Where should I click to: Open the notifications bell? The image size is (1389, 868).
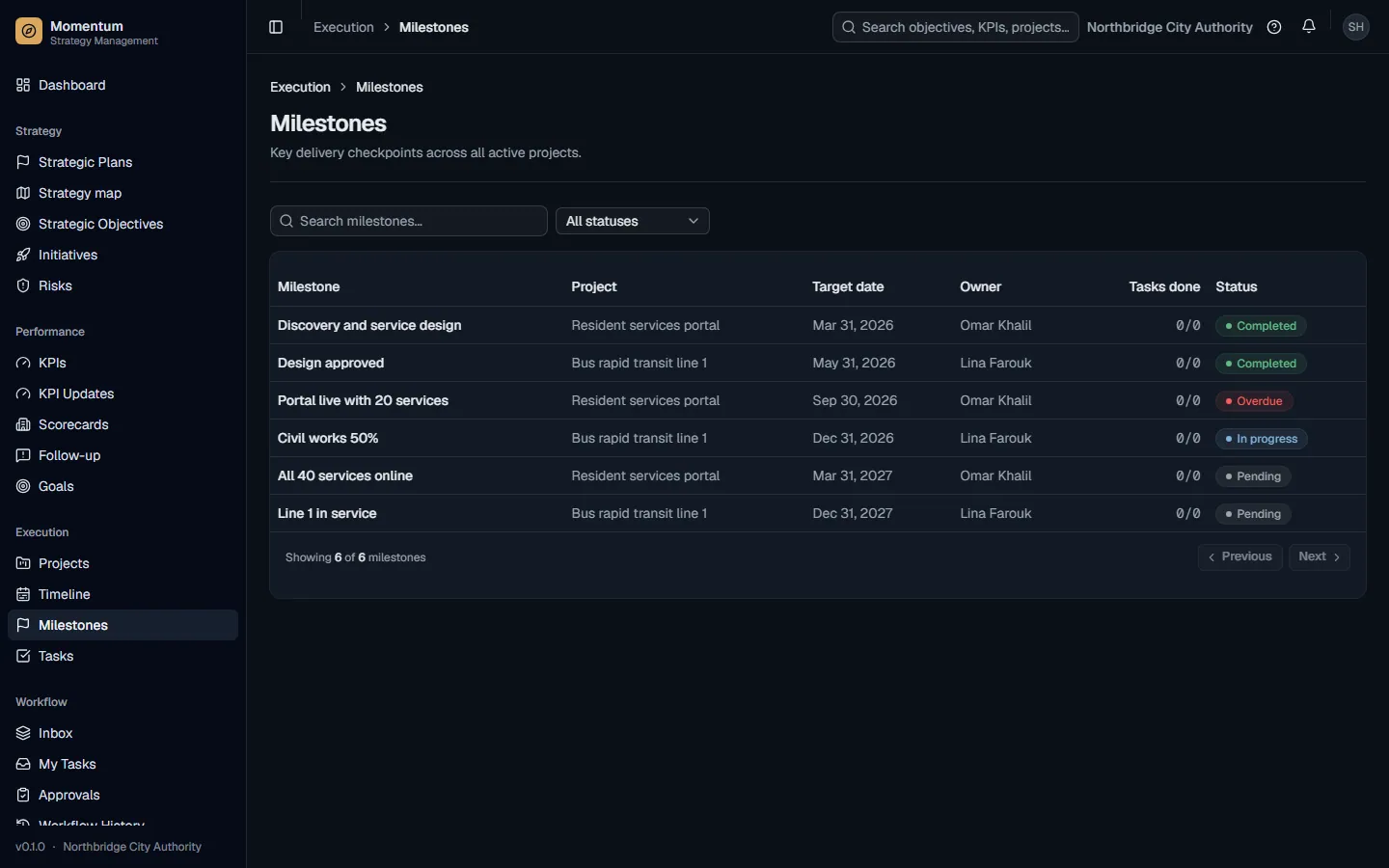point(1309,27)
